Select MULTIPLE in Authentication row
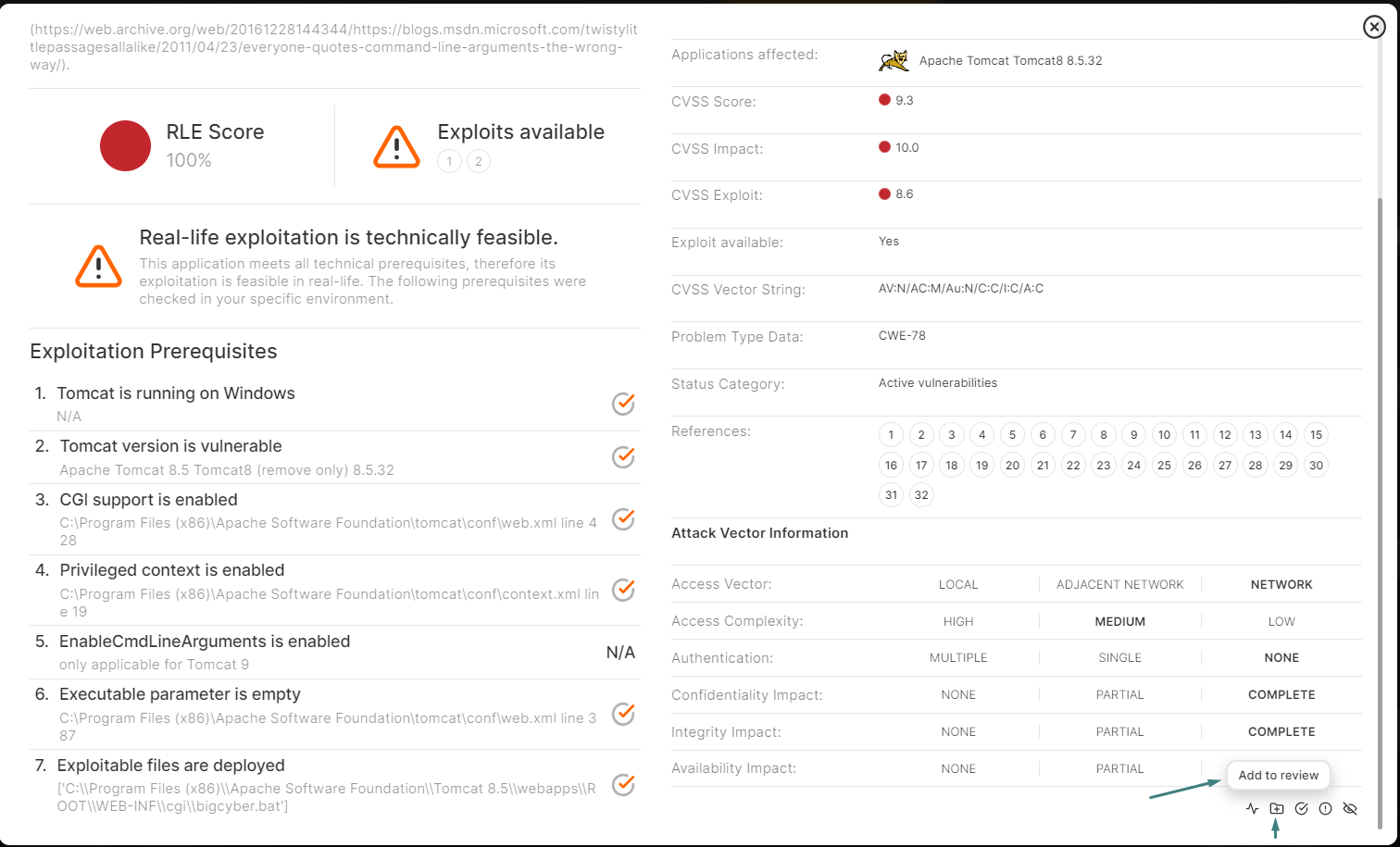 tap(958, 658)
